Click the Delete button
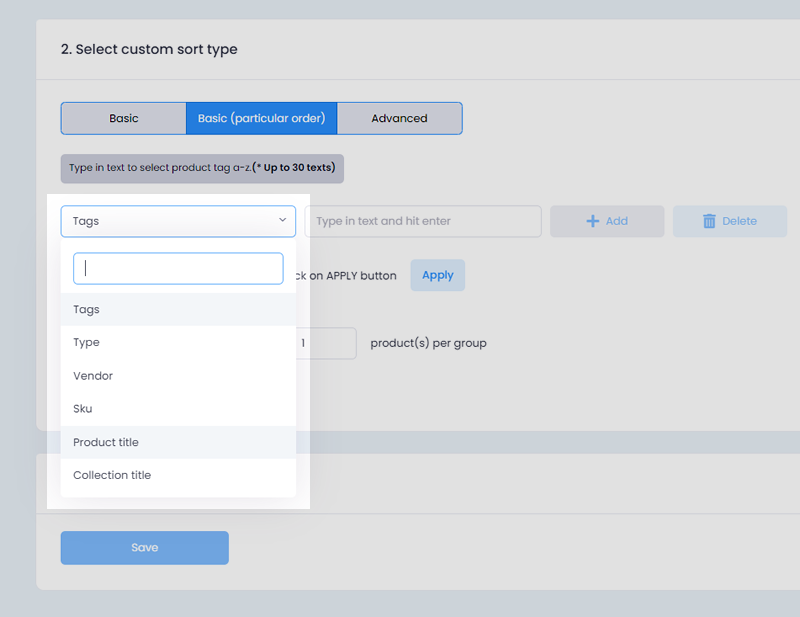 click(730, 221)
